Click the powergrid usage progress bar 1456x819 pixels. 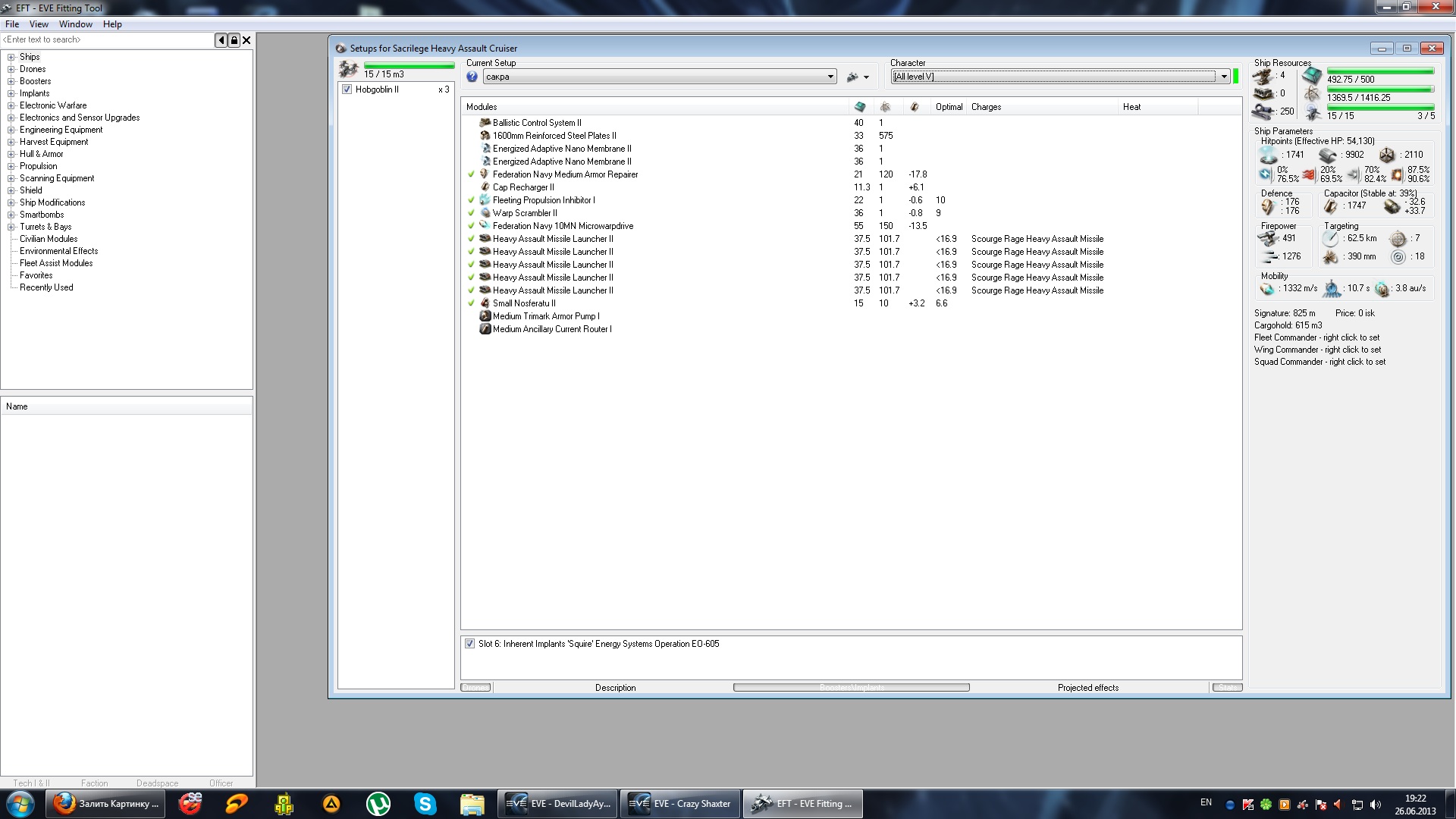point(1380,89)
